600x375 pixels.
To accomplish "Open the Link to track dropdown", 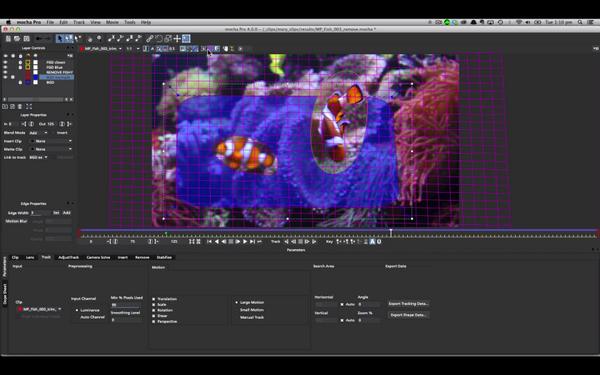I will point(38,157).
